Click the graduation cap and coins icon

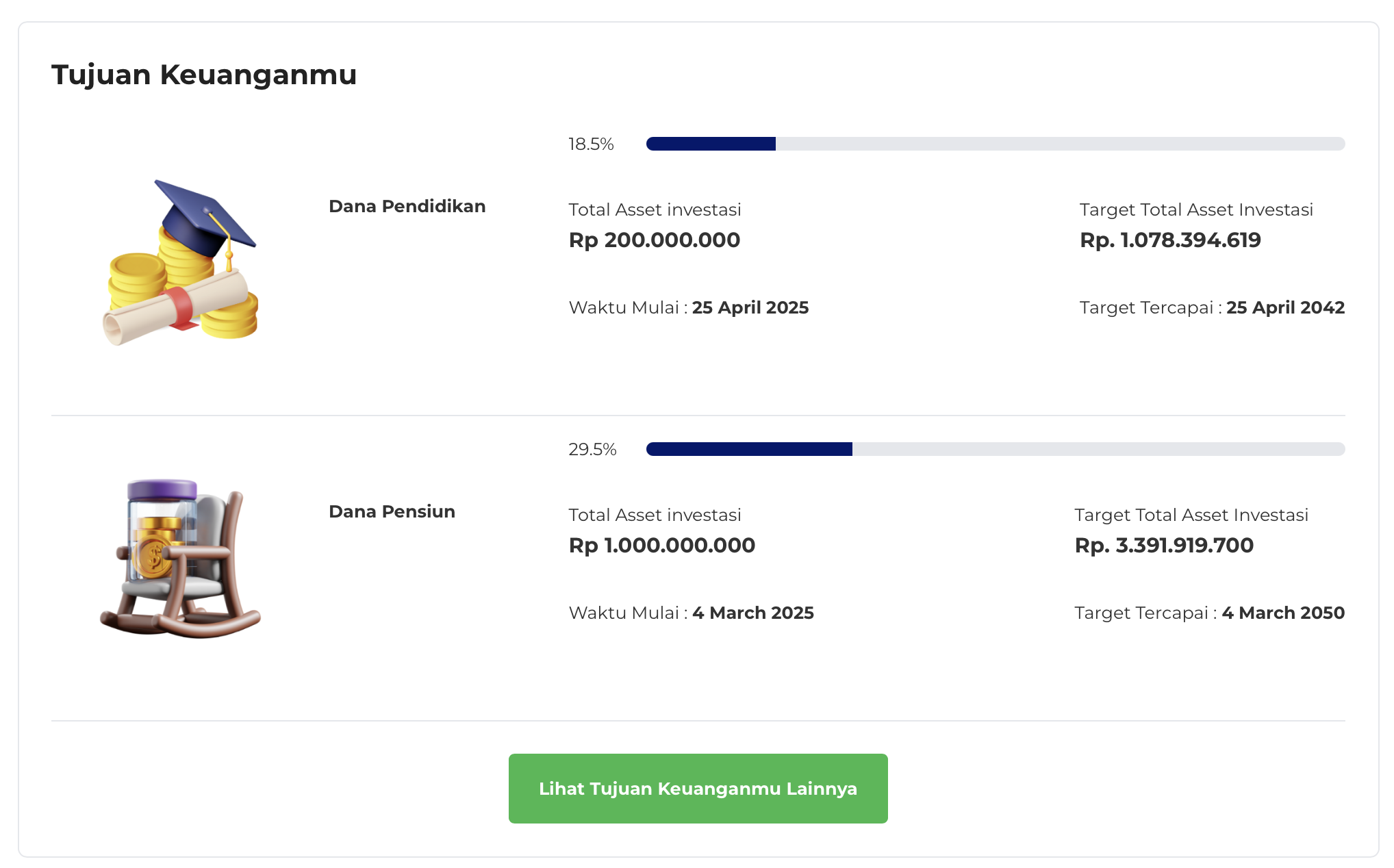tap(181, 263)
